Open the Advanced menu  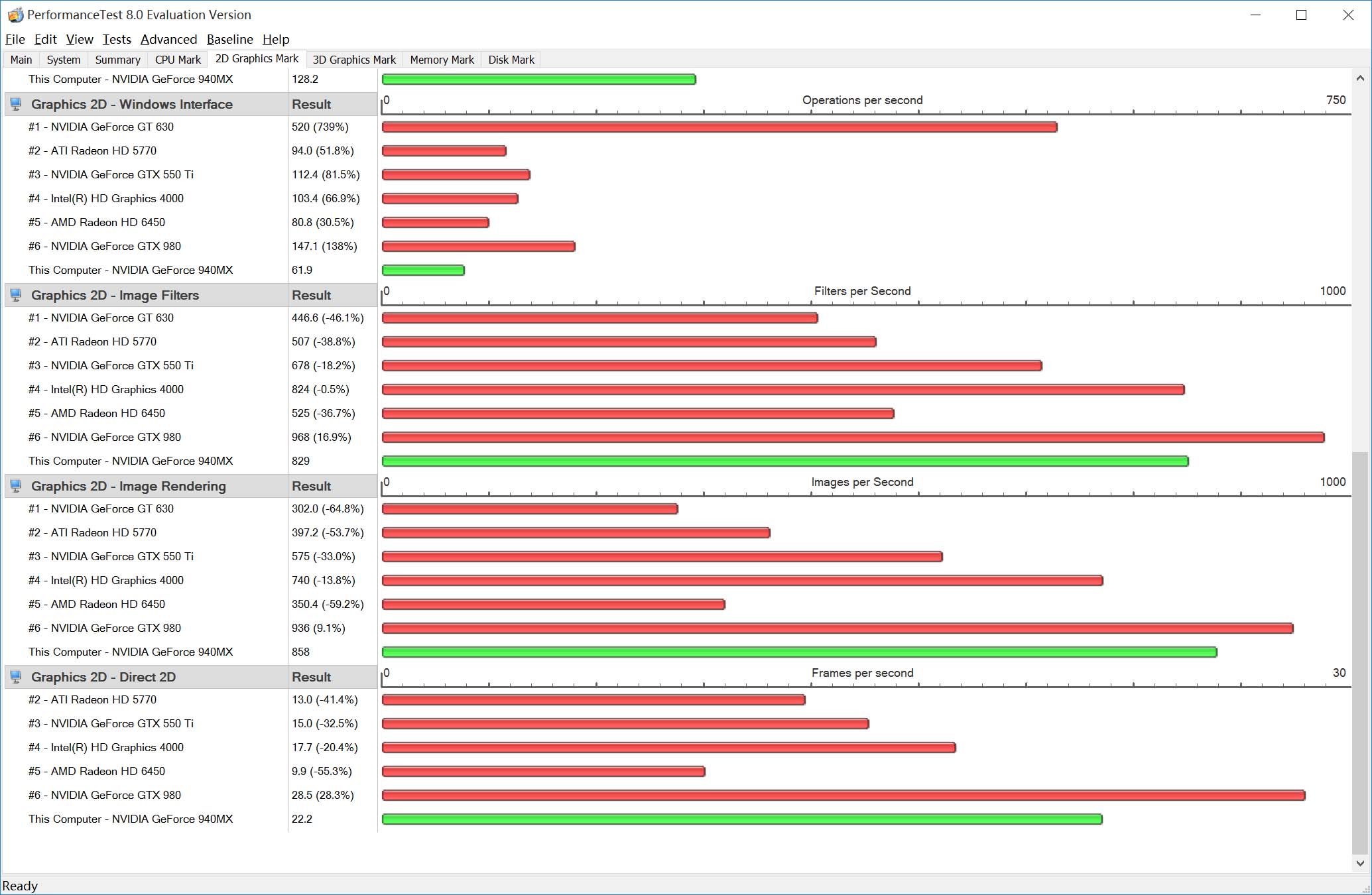(x=168, y=39)
